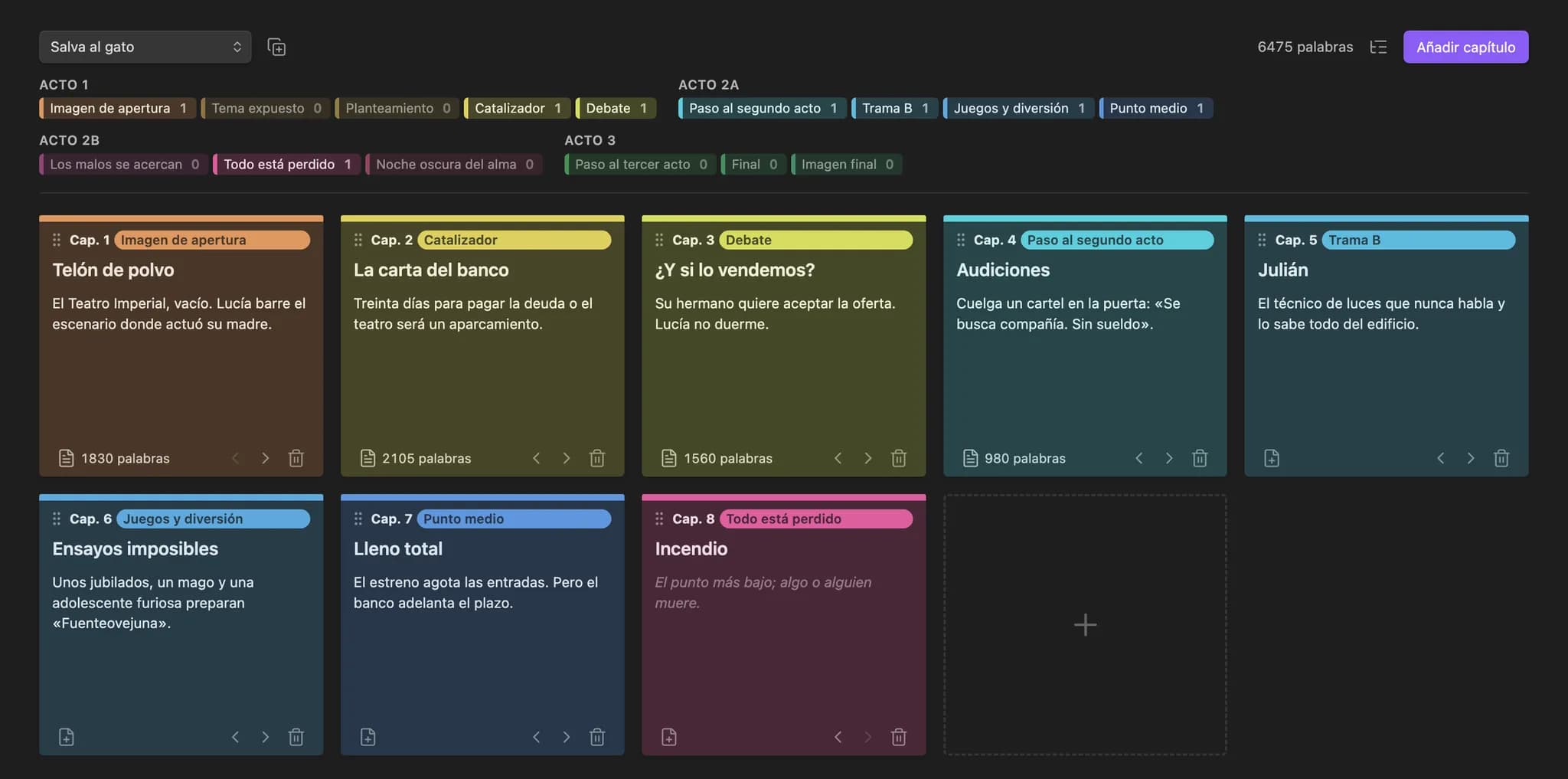Click the Final beat chip
The width and height of the screenshot is (1568, 779).
pos(753,164)
